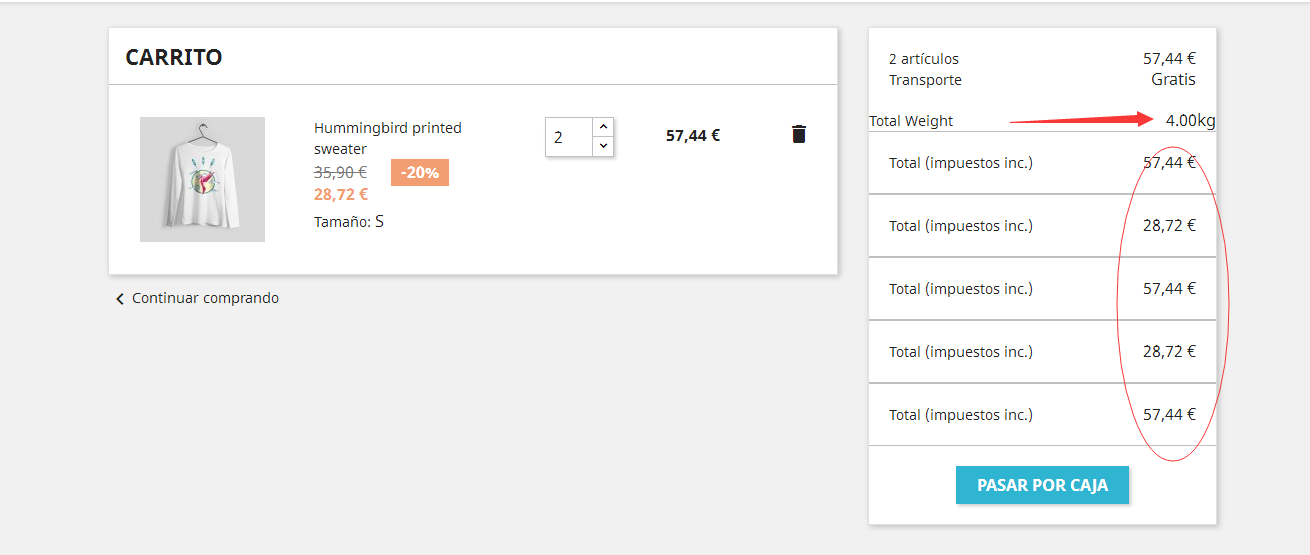Screen dimensions: 1310x555
Task: Click the 2 artículos summary label
Action: pos(924,59)
